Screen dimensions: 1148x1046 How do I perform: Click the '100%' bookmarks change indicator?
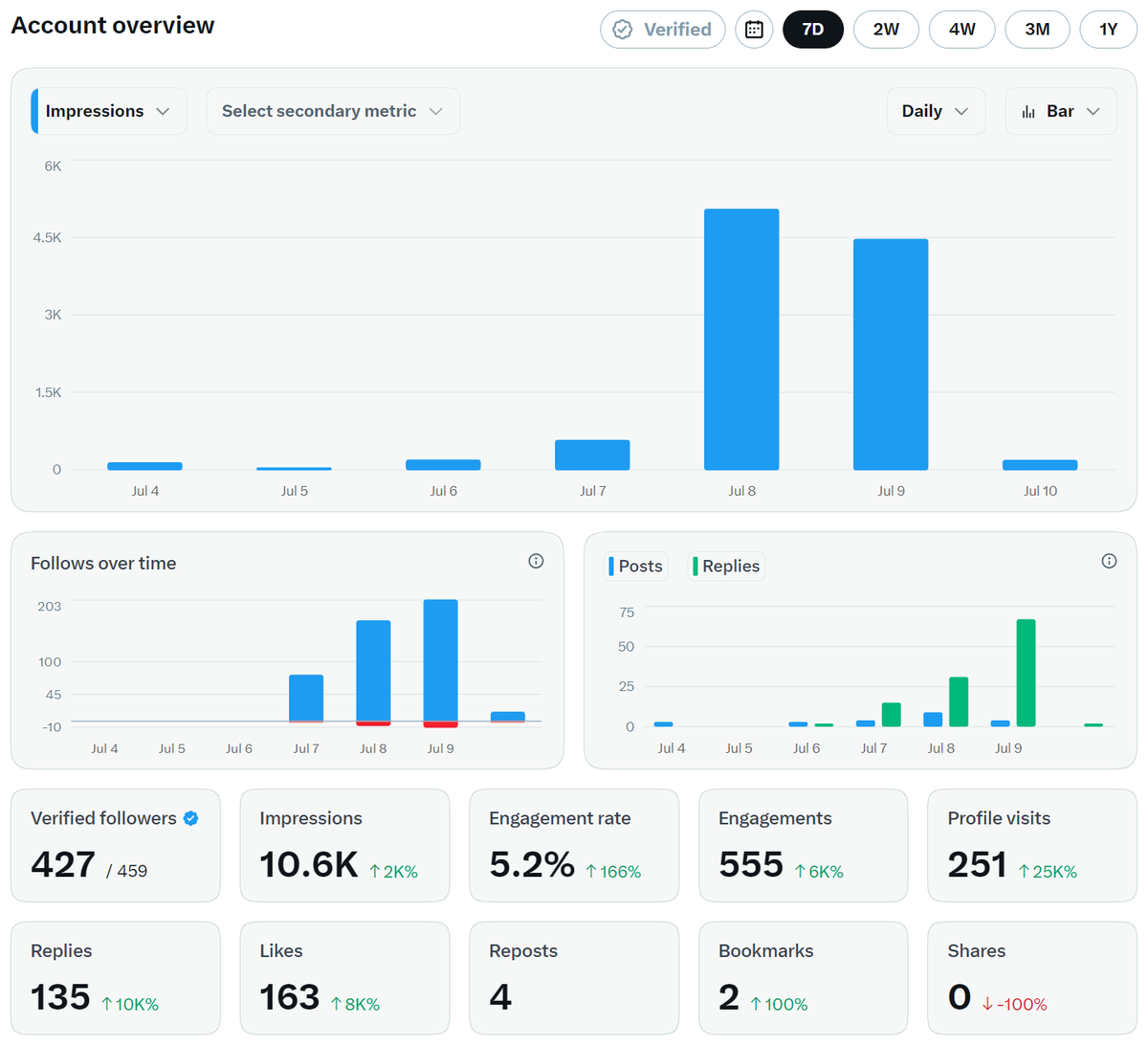click(x=779, y=1005)
